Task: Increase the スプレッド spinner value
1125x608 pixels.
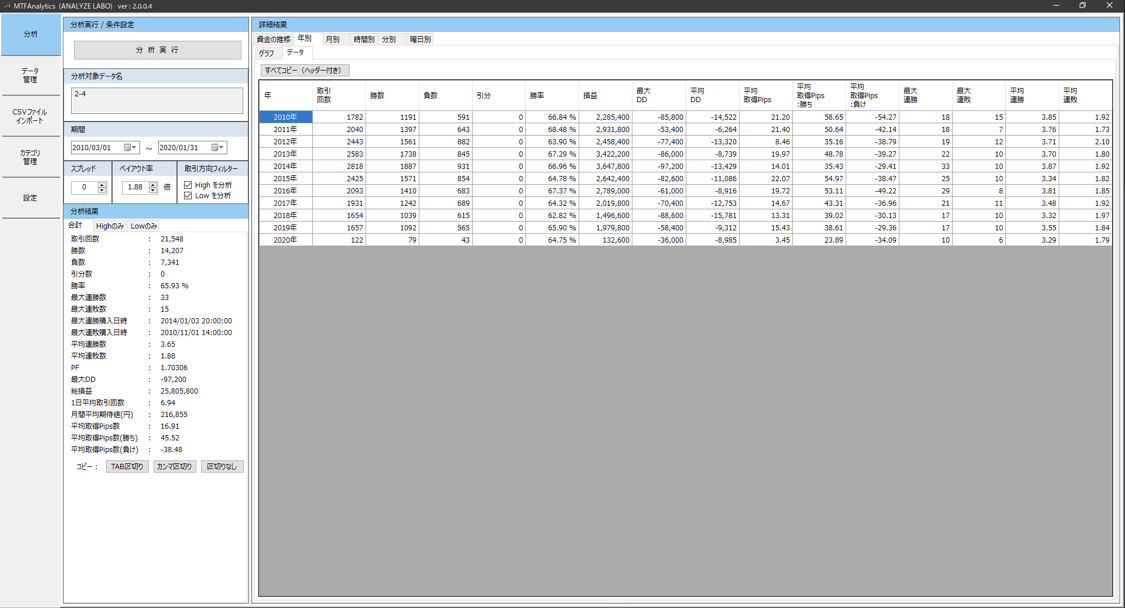Action: [102, 184]
